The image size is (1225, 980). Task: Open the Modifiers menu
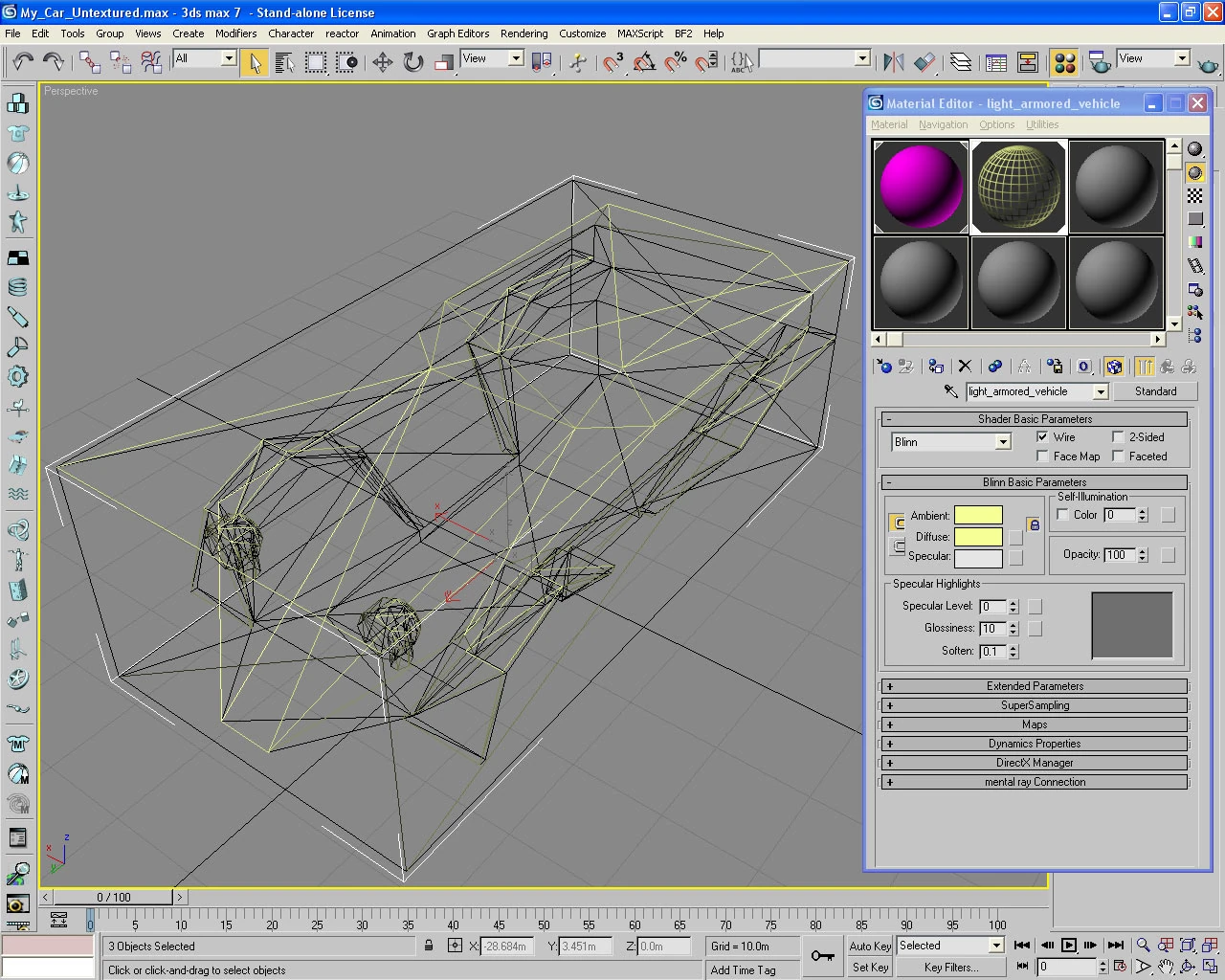tap(235, 33)
